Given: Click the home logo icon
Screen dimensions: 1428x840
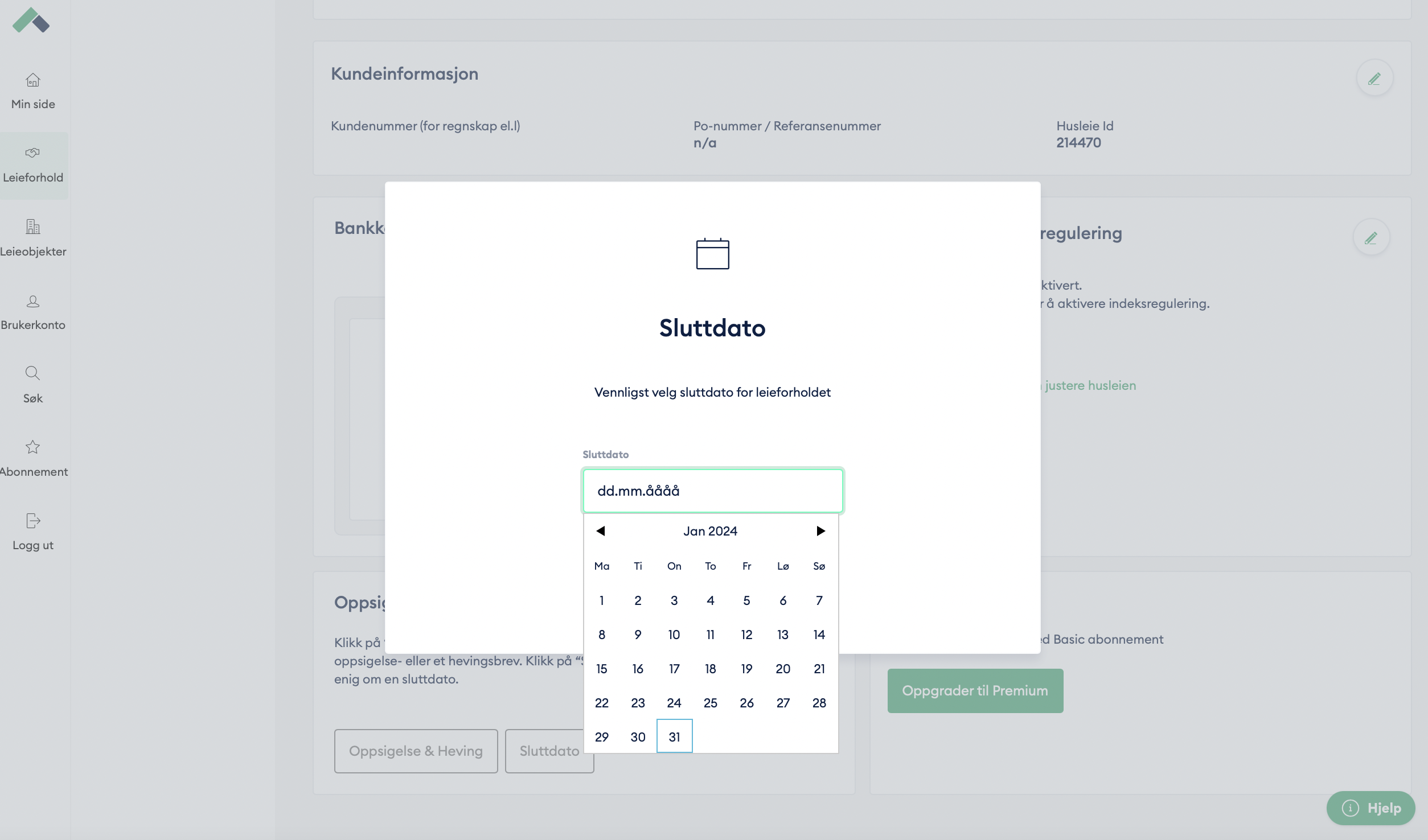Looking at the screenshot, I should (x=31, y=20).
